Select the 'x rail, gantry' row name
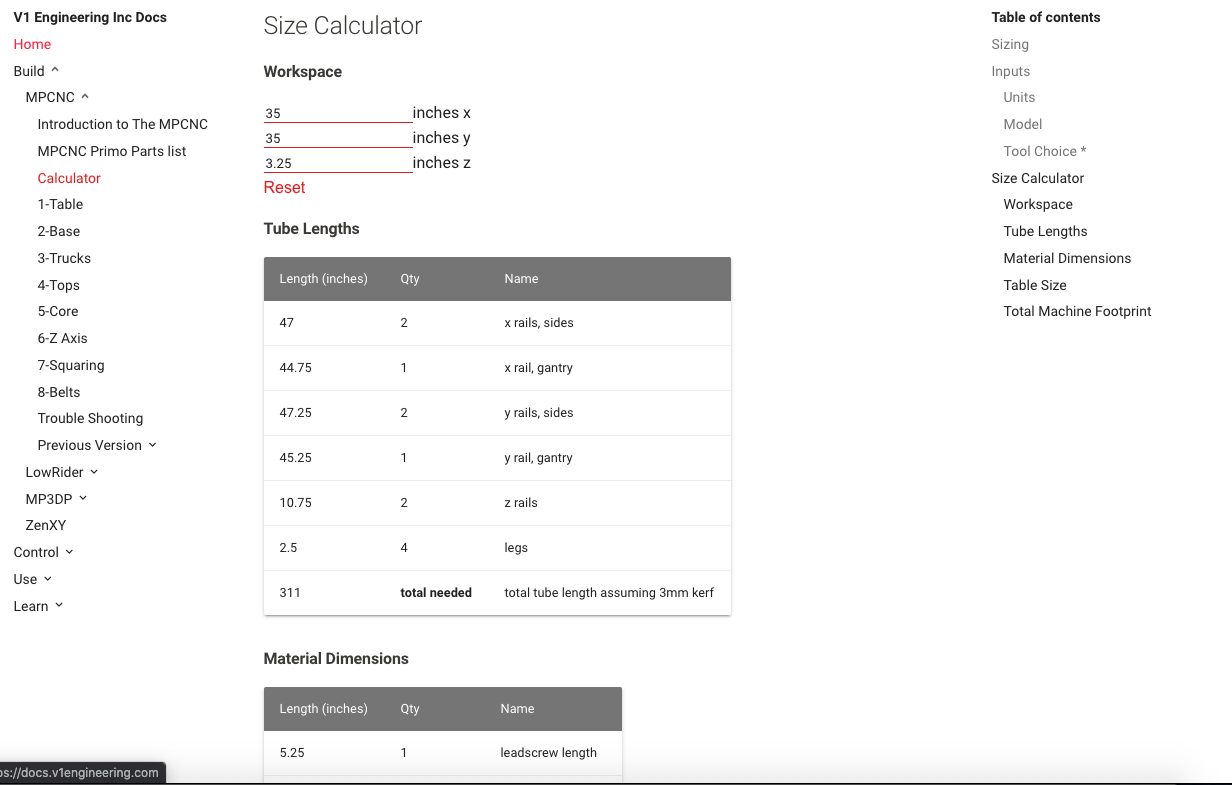Screen dimensions: 1232x785 click(539, 368)
